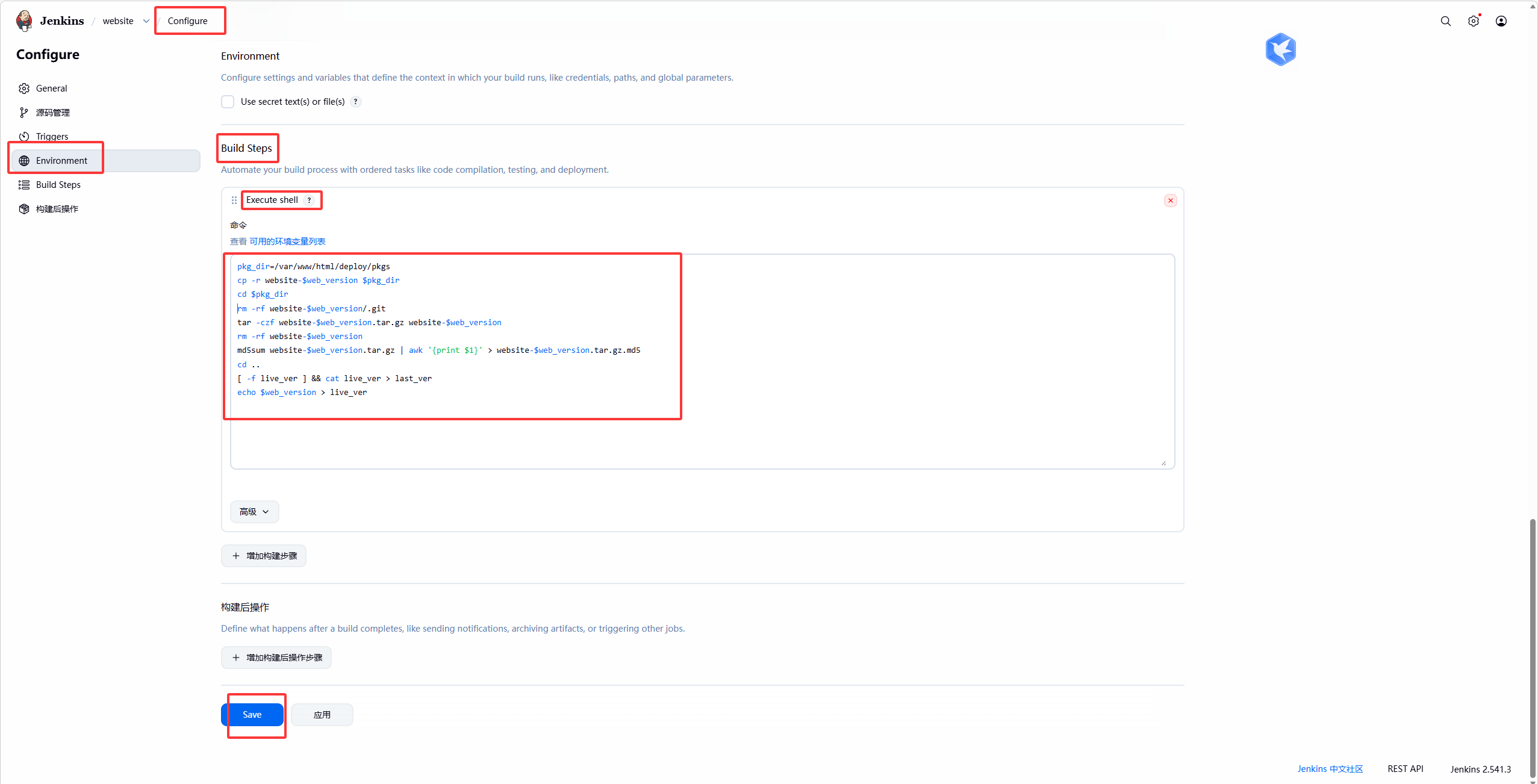The image size is (1538, 784).
Task: Expand the 高级 advanced options
Action: pyautogui.click(x=254, y=512)
